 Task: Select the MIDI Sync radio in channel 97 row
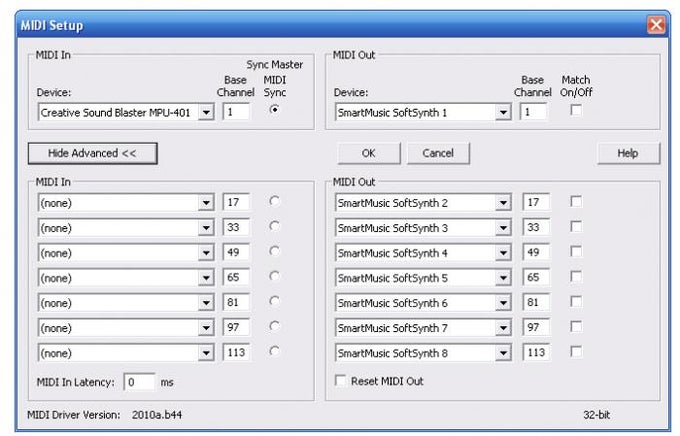(274, 326)
